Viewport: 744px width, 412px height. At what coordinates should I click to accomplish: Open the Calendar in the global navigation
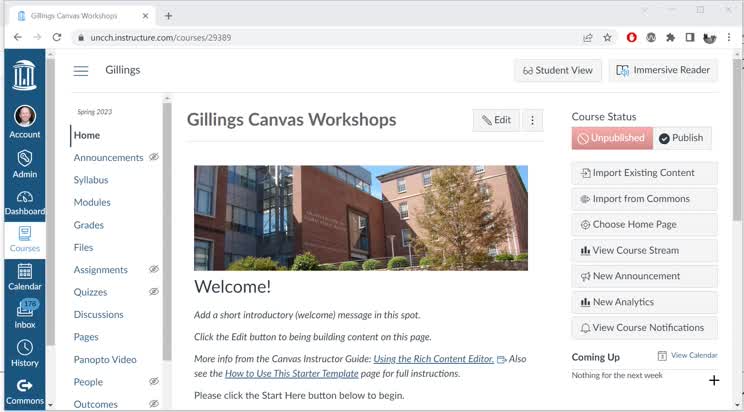pos(25,277)
